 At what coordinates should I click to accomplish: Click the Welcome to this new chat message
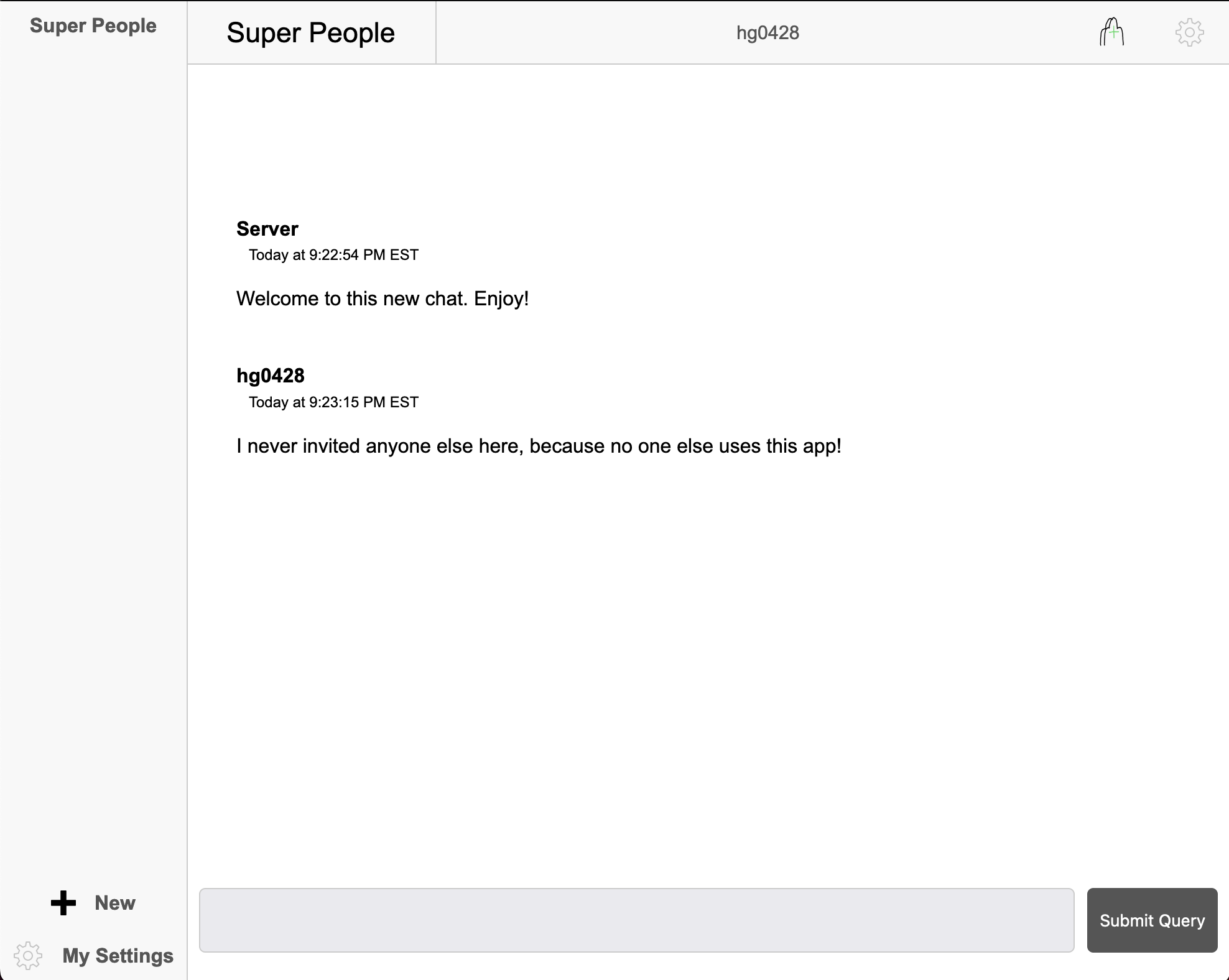click(x=382, y=299)
